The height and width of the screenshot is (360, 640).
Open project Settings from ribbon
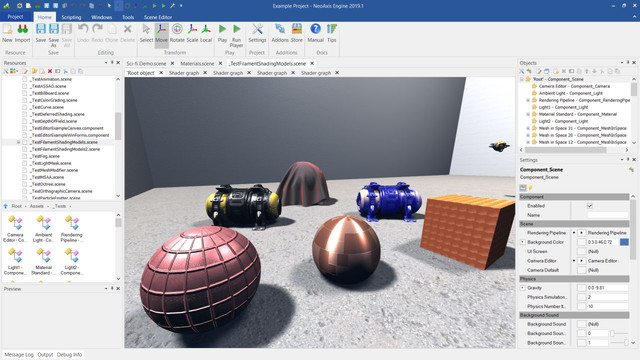[x=257, y=33]
